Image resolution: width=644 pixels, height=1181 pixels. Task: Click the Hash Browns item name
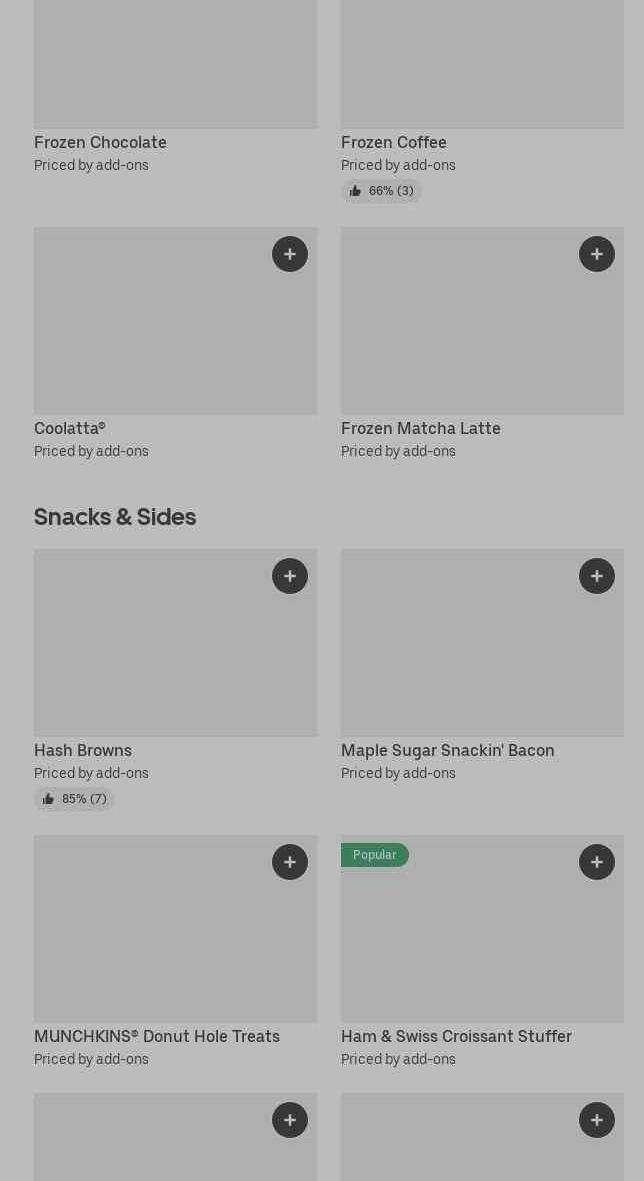click(82, 750)
